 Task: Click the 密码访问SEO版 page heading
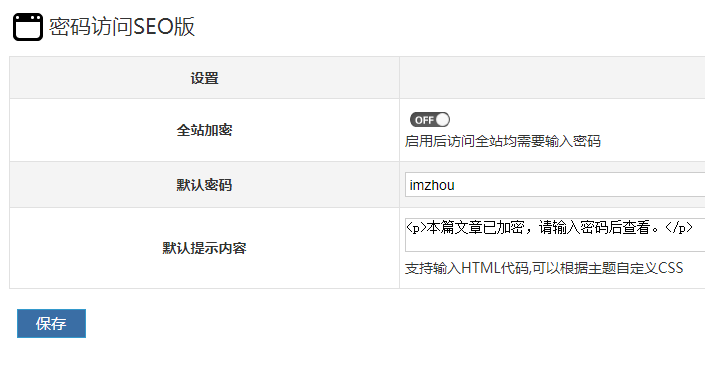click(x=122, y=27)
